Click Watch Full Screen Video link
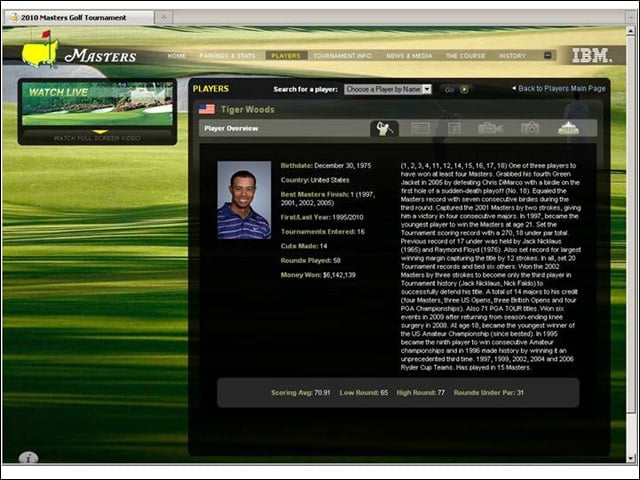Image resolution: width=640 pixels, height=480 pixels. point(97,138)
